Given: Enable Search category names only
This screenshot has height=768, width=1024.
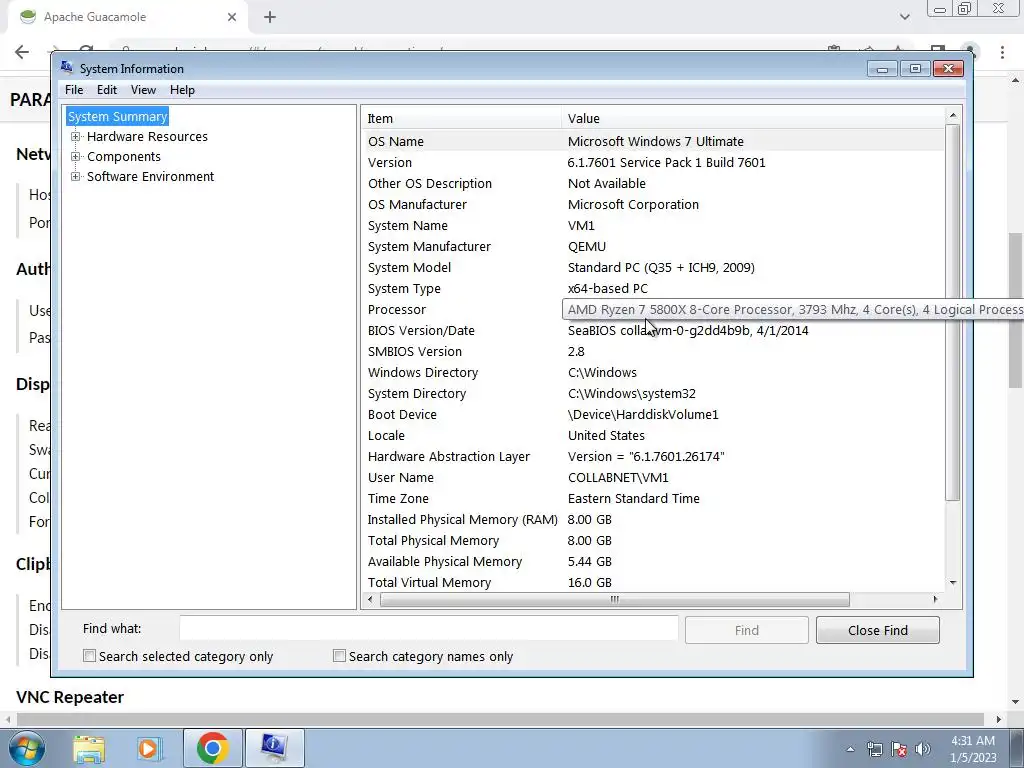Looking at the screenshot, I should coord(339,656).
